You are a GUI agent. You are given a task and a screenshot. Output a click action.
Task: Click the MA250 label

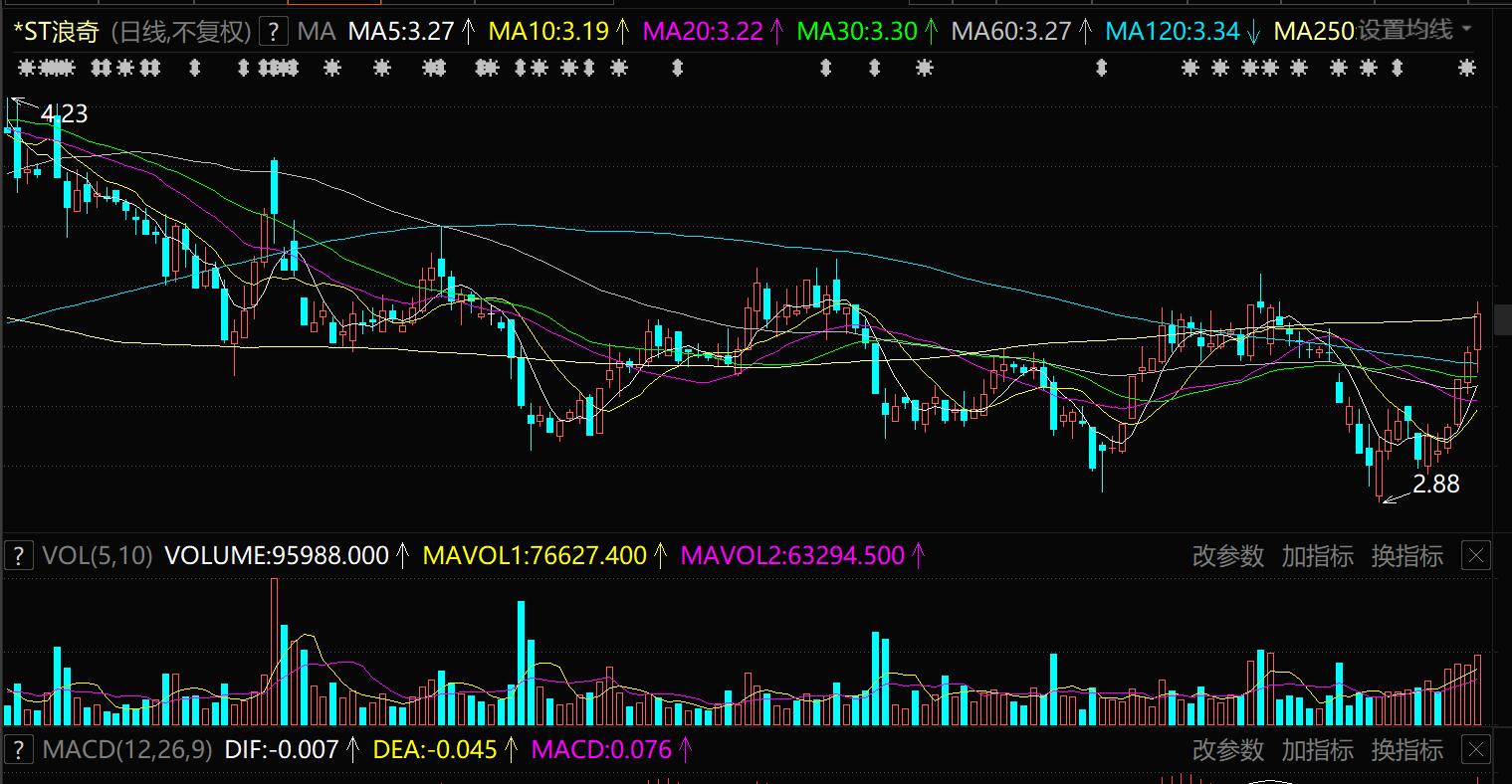pyautogui.click(x=1314, y=32)
